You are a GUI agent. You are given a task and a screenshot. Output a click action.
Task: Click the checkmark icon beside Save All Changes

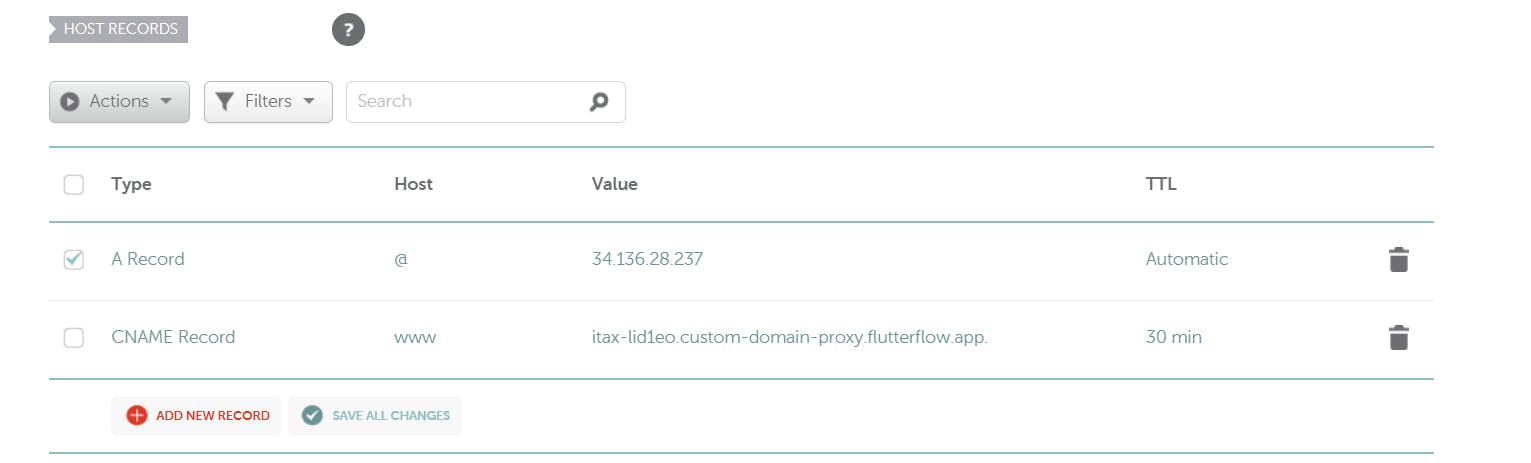click(x=312, y=416)
